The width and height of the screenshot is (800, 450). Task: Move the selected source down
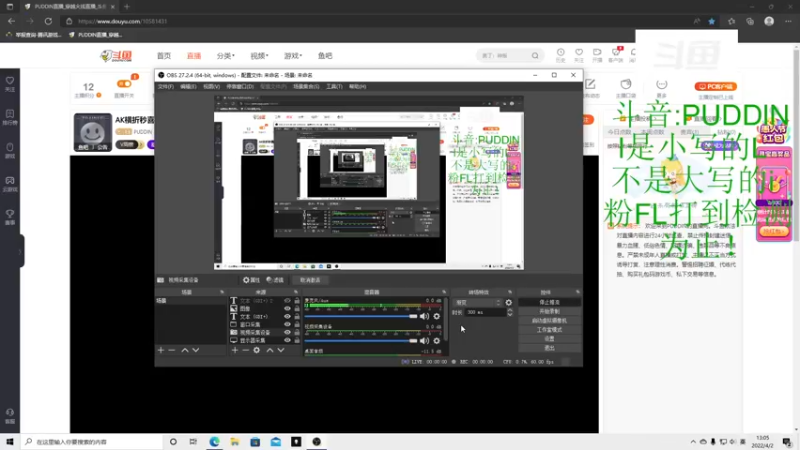(x=281, y=350)
